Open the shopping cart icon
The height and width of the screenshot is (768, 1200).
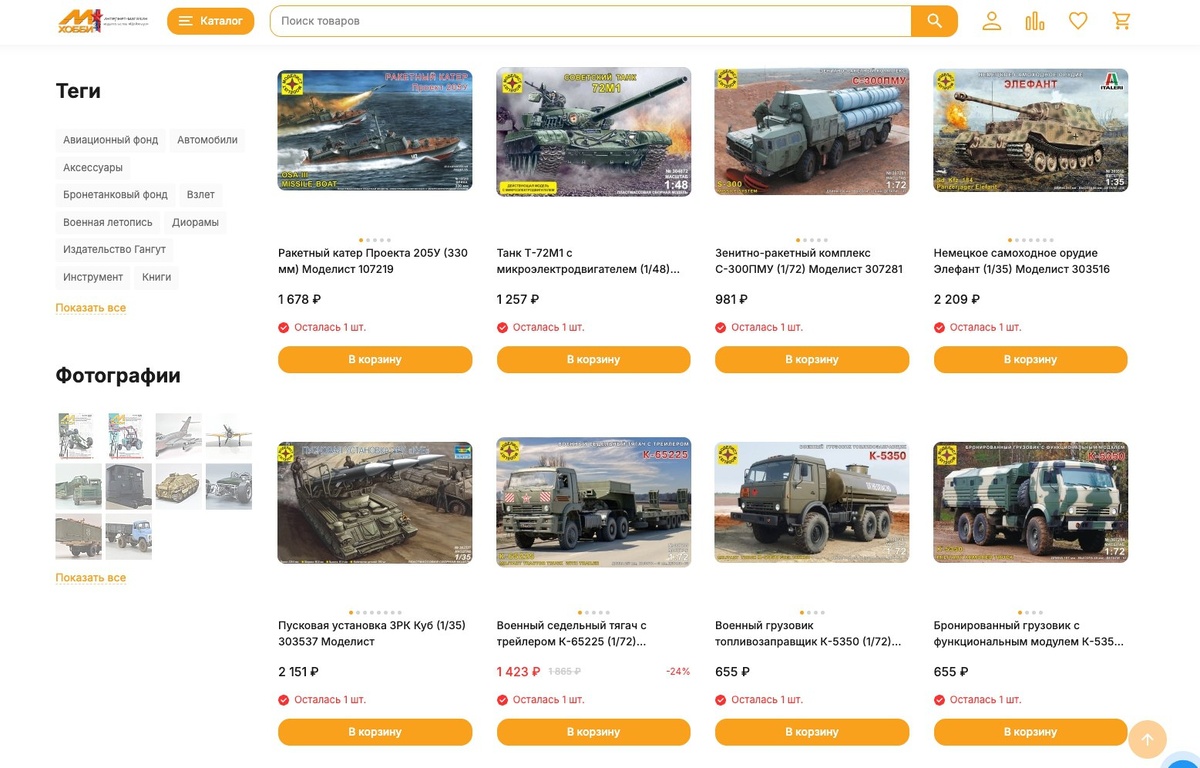(x=1122, y=21)
